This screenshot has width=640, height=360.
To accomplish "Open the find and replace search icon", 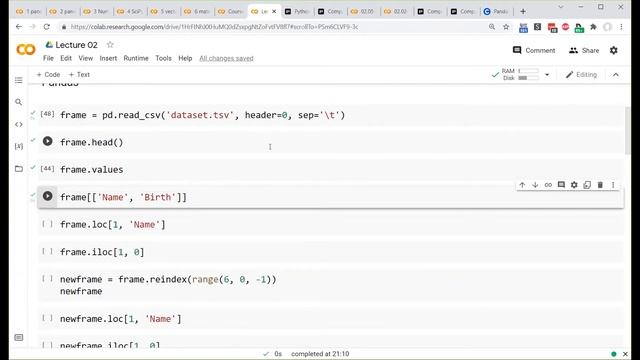I will 19,102.
